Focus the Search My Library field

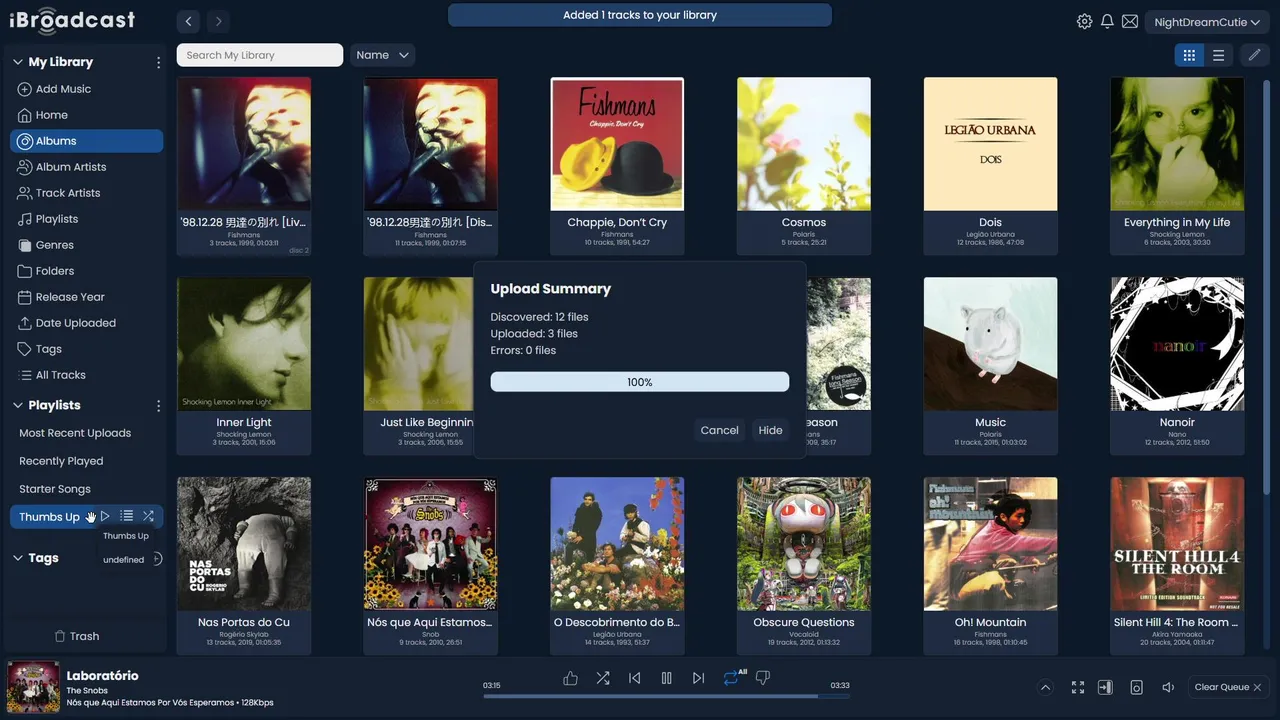(260, 55)
